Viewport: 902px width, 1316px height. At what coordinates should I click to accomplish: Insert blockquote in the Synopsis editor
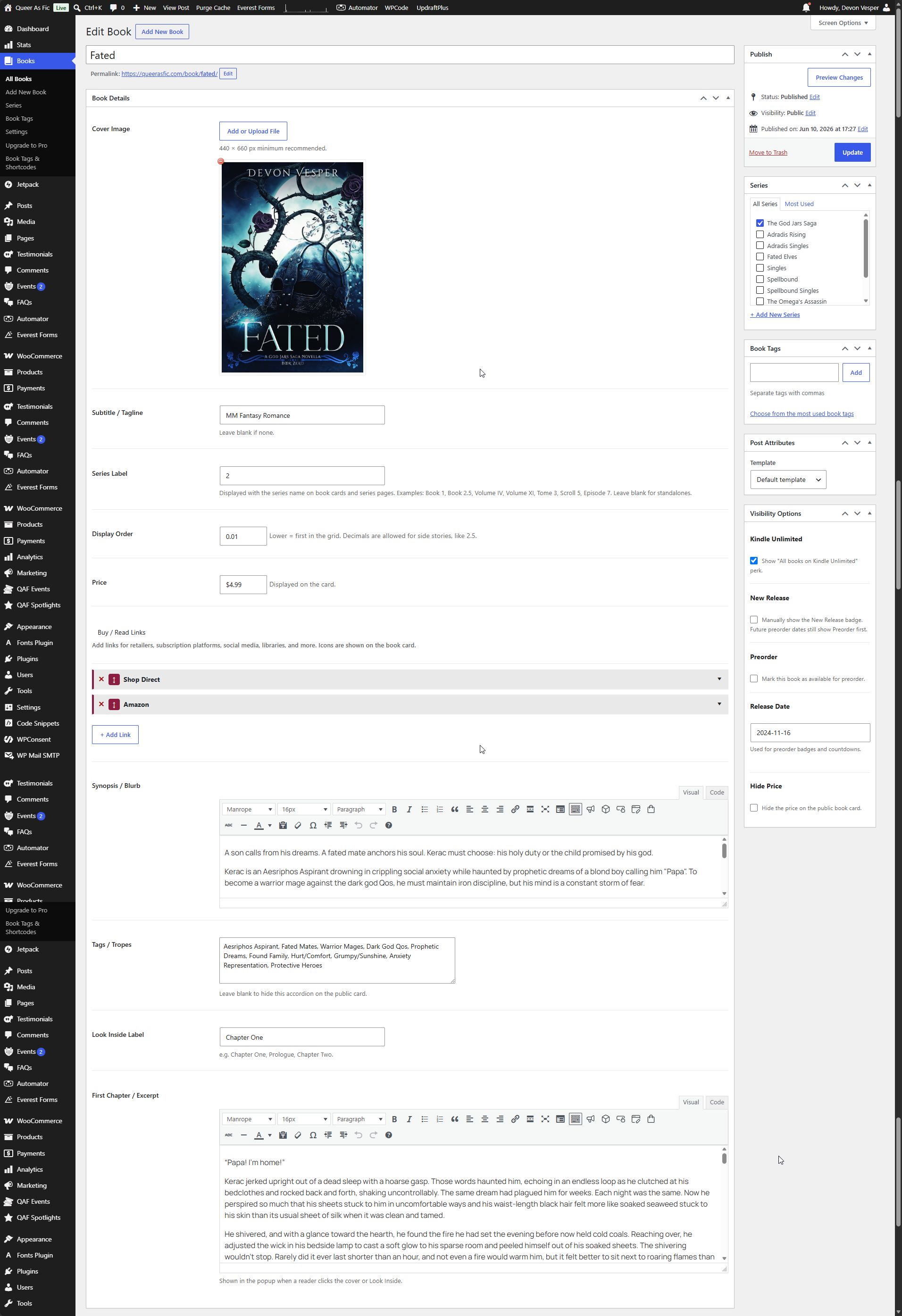454,809
